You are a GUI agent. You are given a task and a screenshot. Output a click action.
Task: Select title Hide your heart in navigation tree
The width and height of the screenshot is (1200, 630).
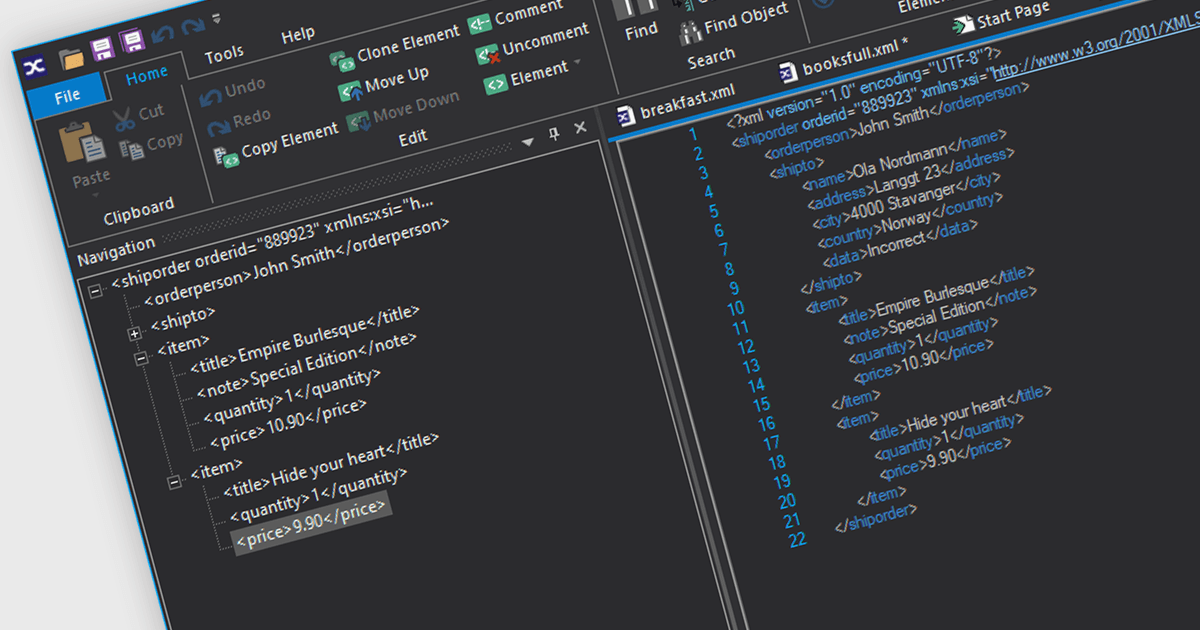tap(331, 464)
